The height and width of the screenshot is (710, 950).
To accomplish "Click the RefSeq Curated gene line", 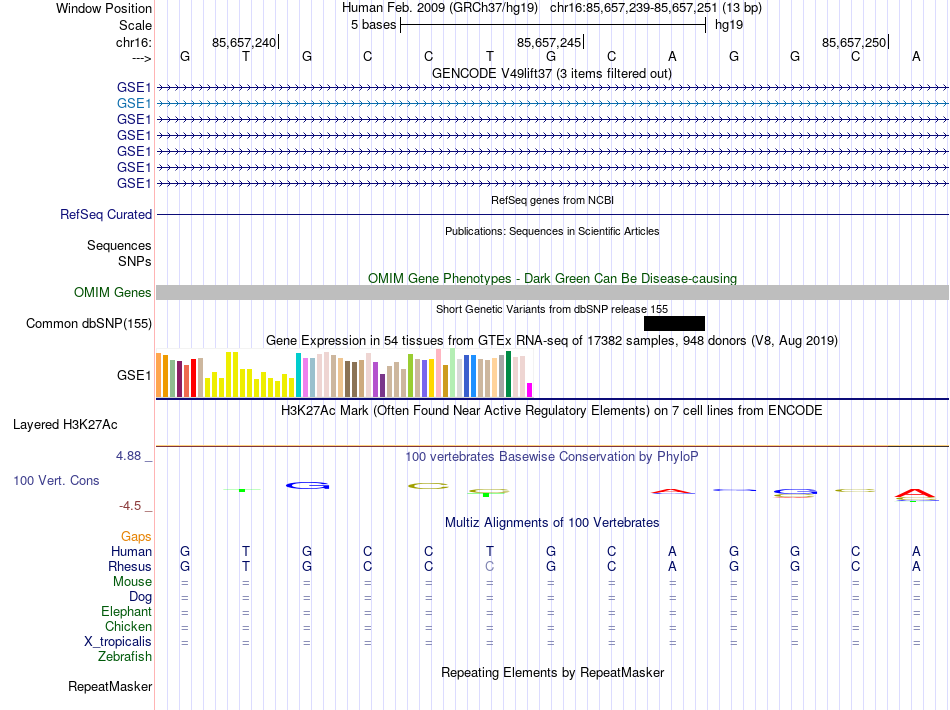I will click(552, 214).
